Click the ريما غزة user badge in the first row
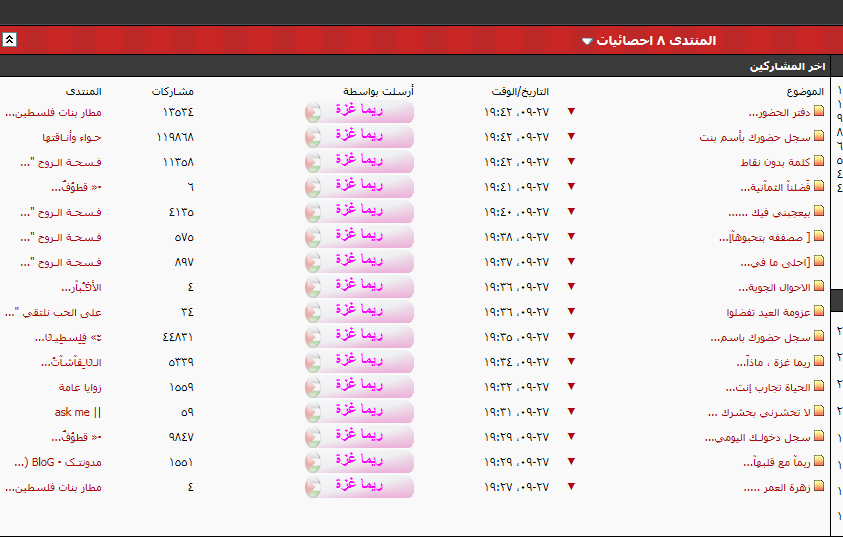The image size is (843, 537). pos(359,112)
